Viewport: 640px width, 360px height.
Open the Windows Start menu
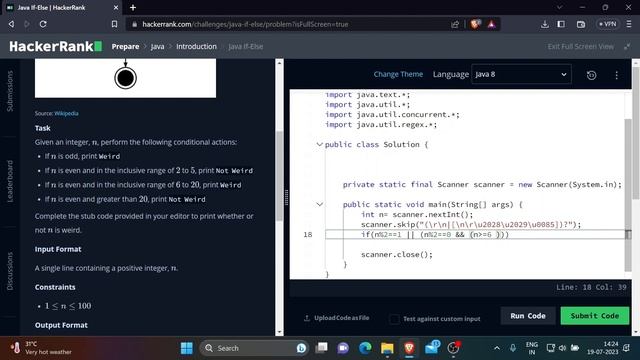(187, 348)
